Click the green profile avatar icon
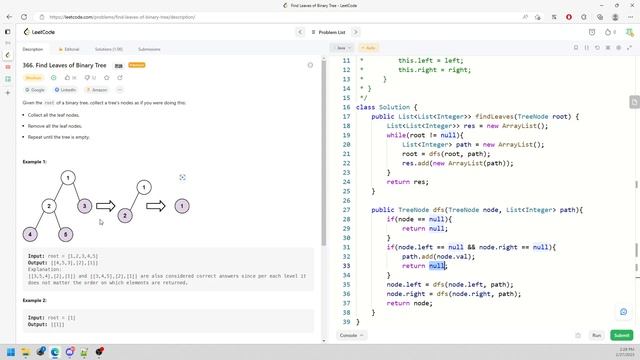The image size is (640, 360). coord(630,32)
